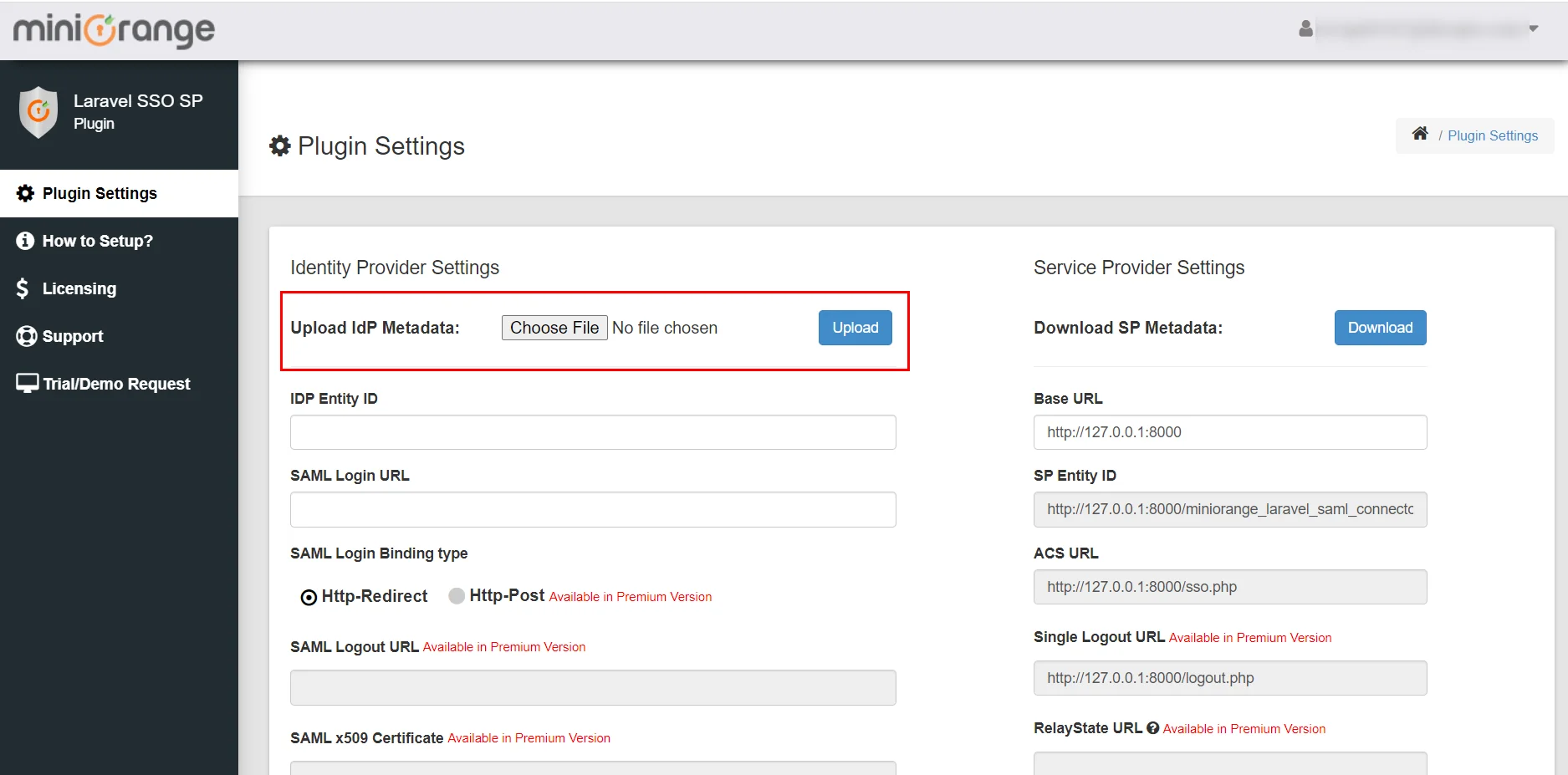Click the Upload button
Image resolution: width=1568 pixels, height=775 pixels.
click(x=855, y=328)
